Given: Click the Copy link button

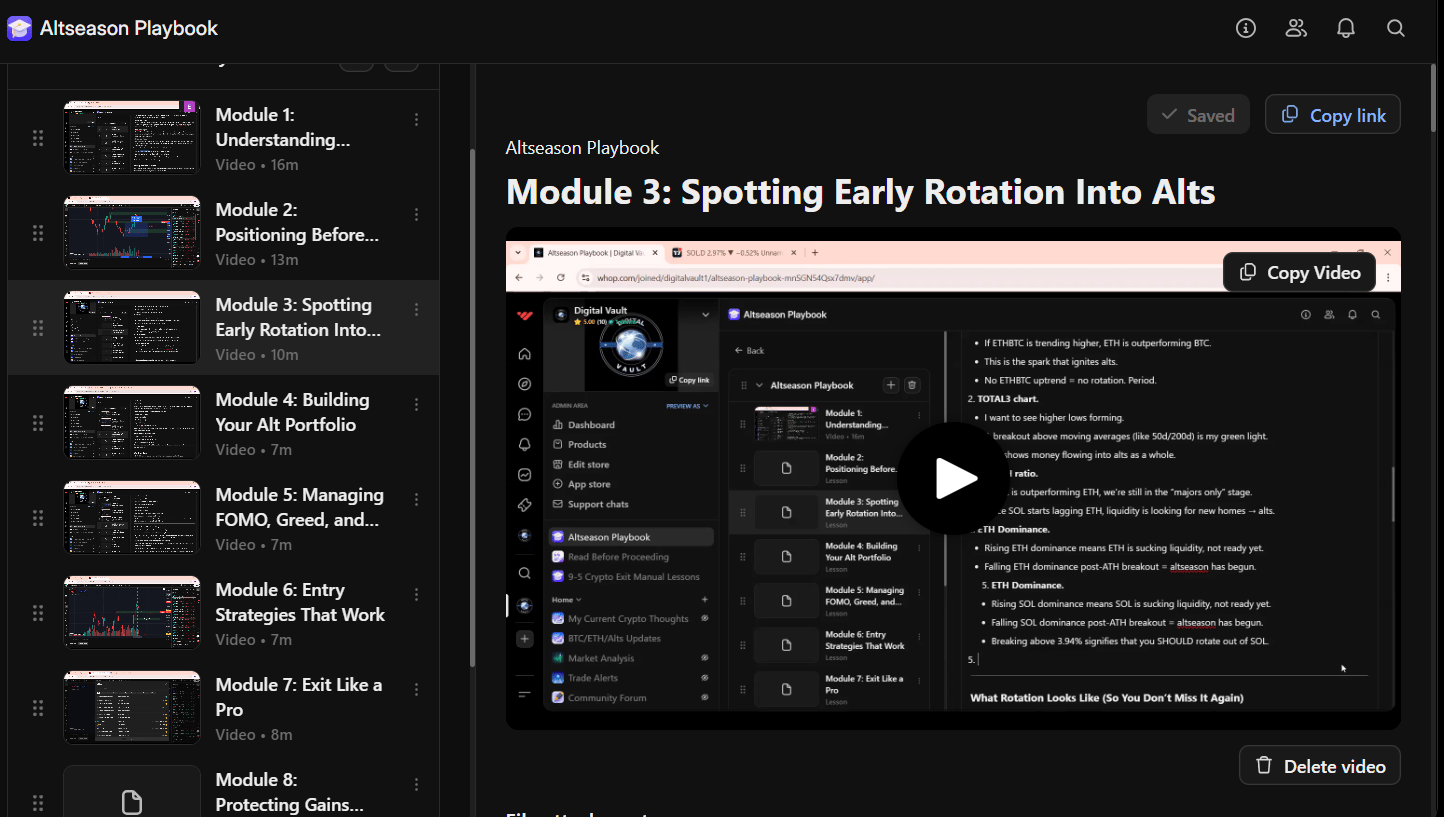Looking at the screenshot, I should tap(1333, 115).
